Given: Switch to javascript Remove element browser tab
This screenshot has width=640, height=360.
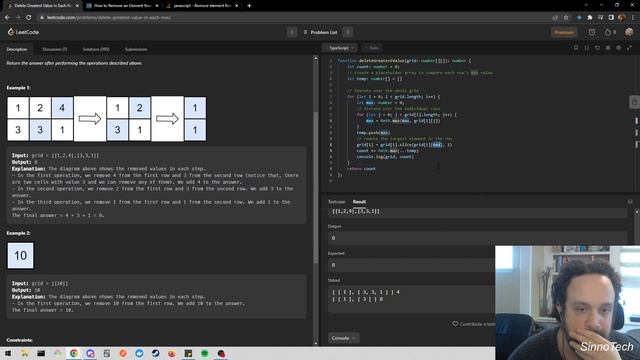Looking at the screenshot, I should (201, 6).
